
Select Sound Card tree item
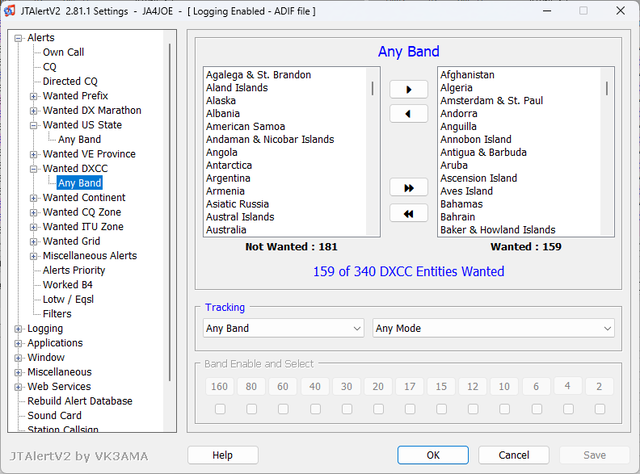click(54, 416)
